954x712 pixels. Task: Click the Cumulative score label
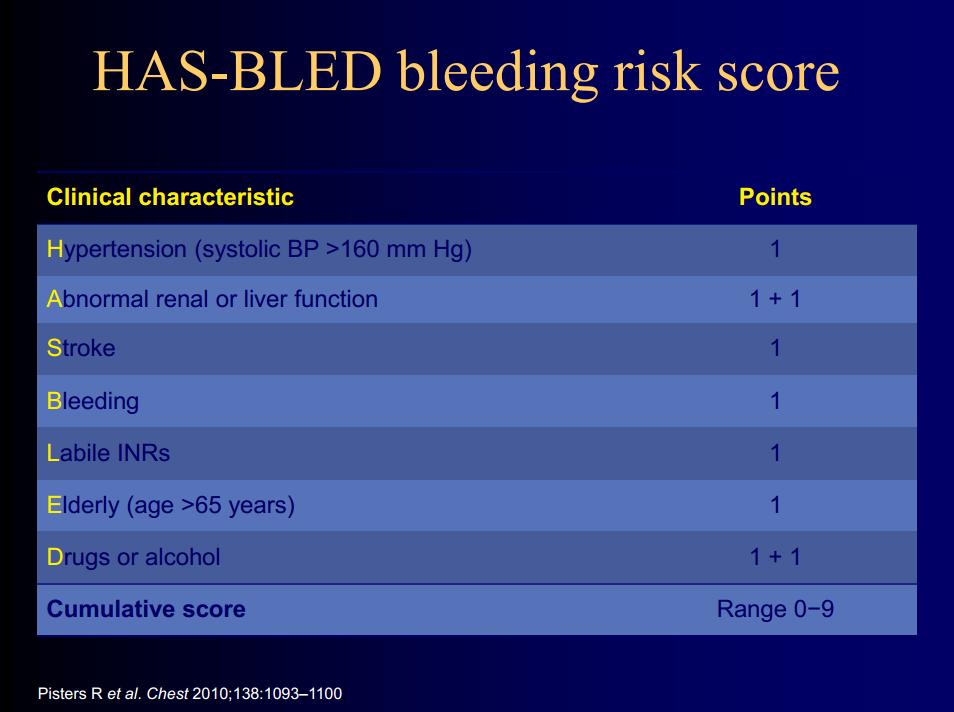[146, 609]
